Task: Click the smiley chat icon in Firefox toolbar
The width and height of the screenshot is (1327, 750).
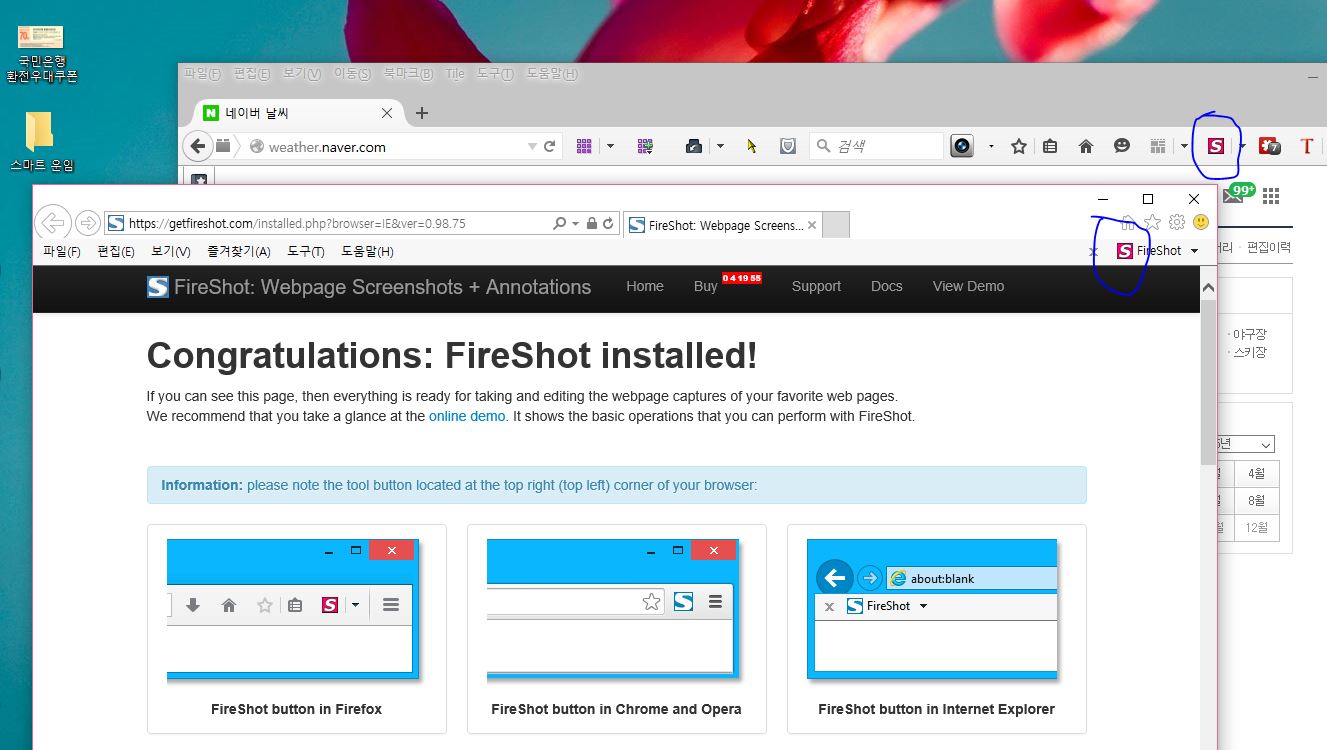Action: 1122,146
